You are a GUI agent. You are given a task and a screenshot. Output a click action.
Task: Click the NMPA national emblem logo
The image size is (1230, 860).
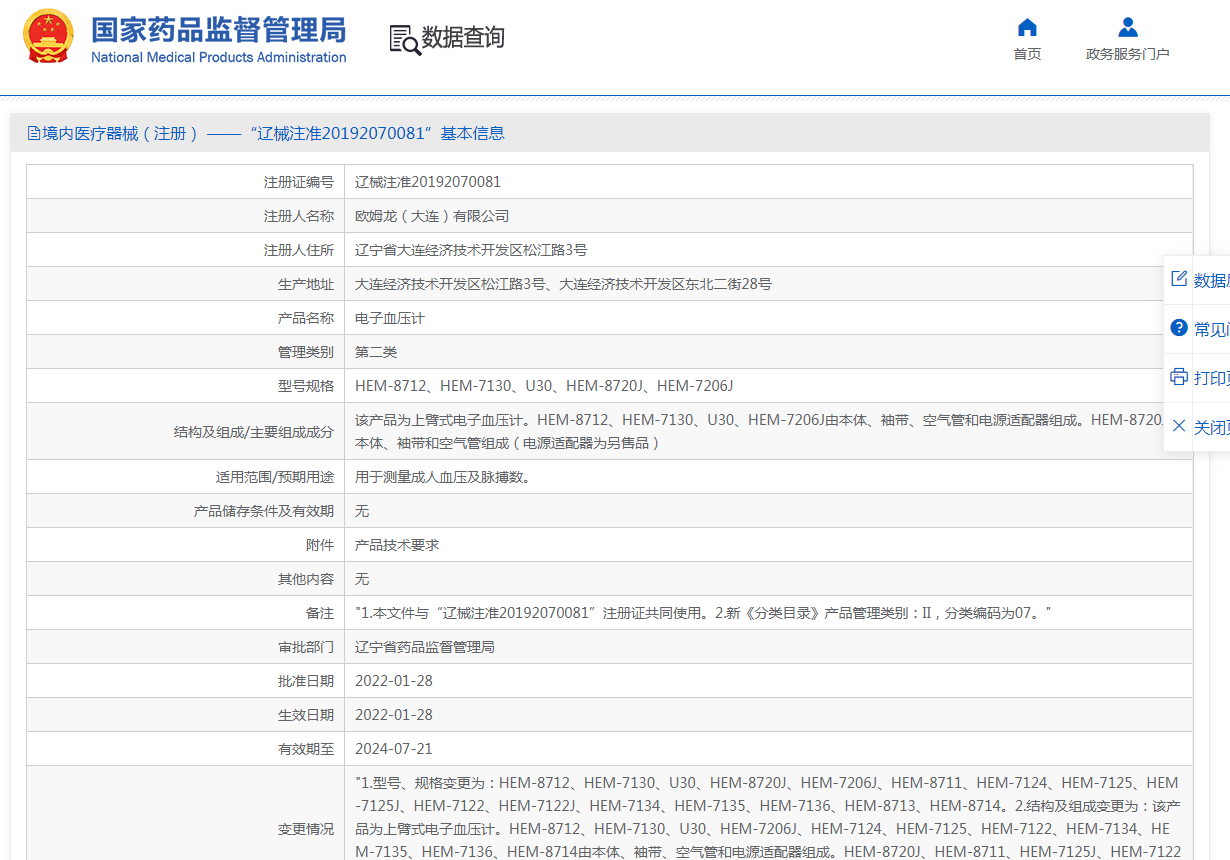tap(48, 37)
